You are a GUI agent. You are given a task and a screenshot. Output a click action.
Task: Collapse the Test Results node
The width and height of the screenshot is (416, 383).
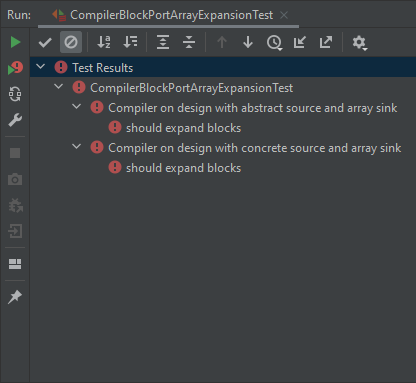pos(40,66)
